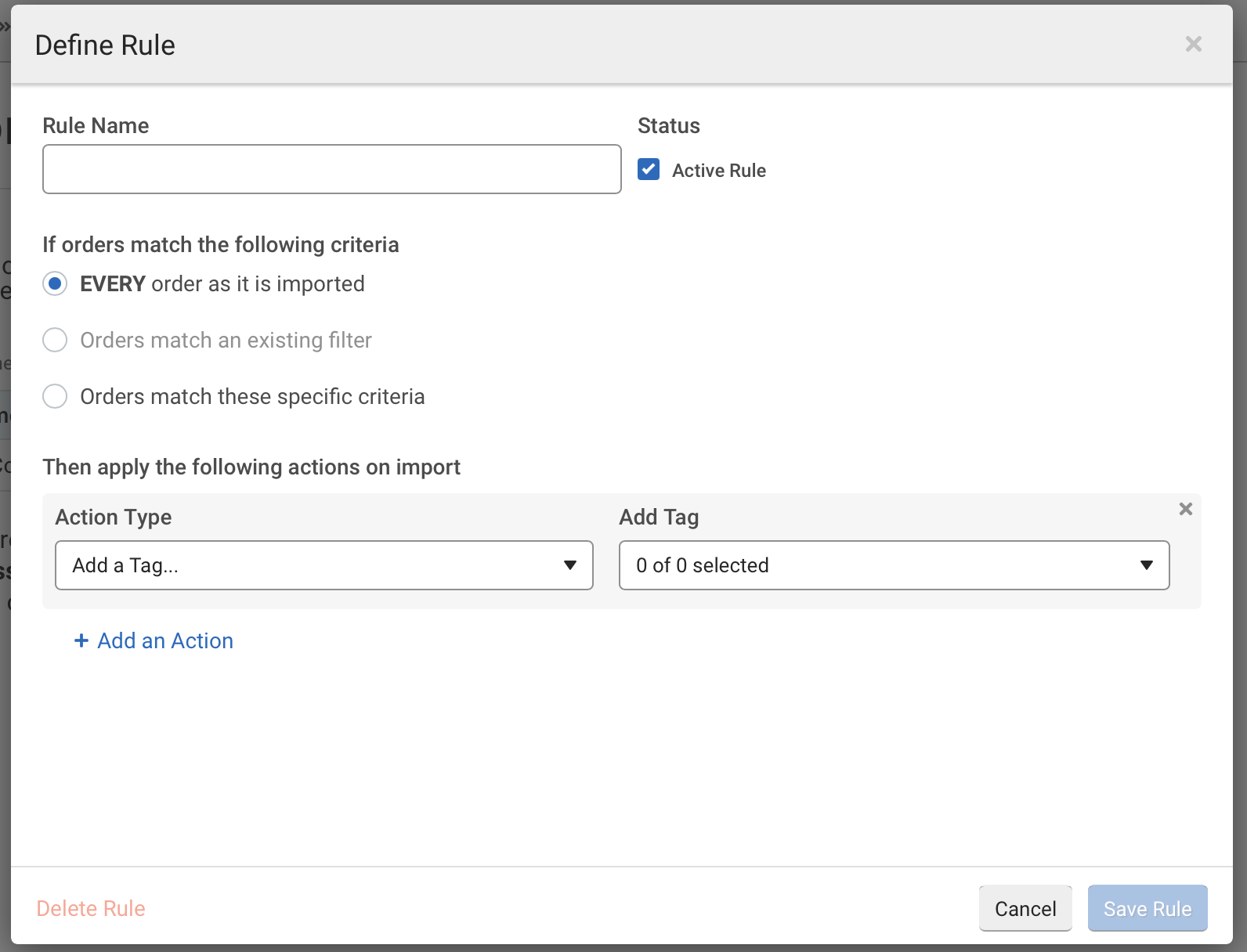Click the Save Rule button
1247x952 pixels.
coord(1147,908)
